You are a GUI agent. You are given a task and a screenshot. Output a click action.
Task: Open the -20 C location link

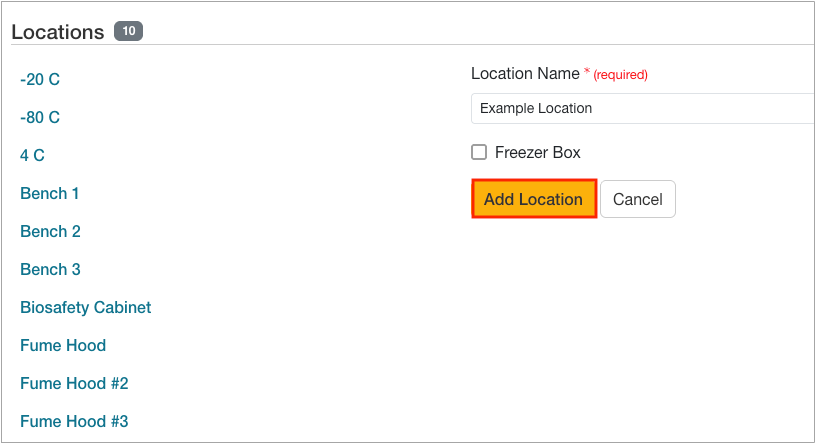point(40,80)
